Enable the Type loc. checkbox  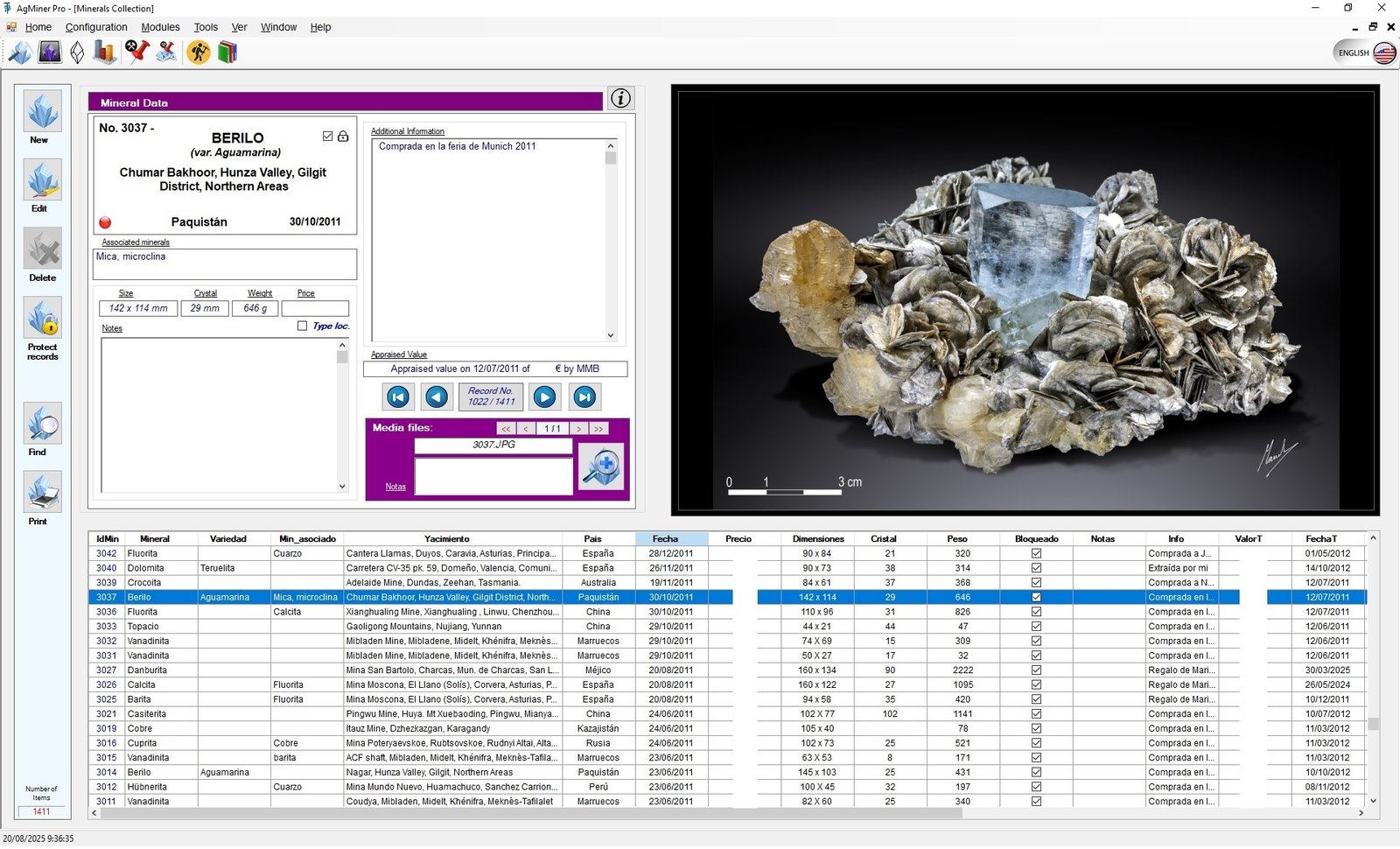click(303, 326)
